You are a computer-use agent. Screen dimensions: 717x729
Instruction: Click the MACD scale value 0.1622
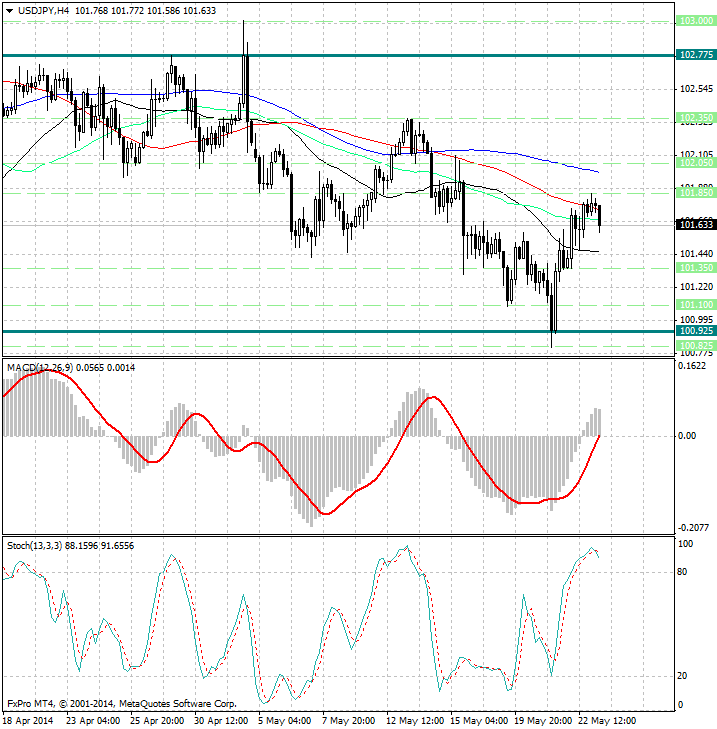(x=692, y=366)
